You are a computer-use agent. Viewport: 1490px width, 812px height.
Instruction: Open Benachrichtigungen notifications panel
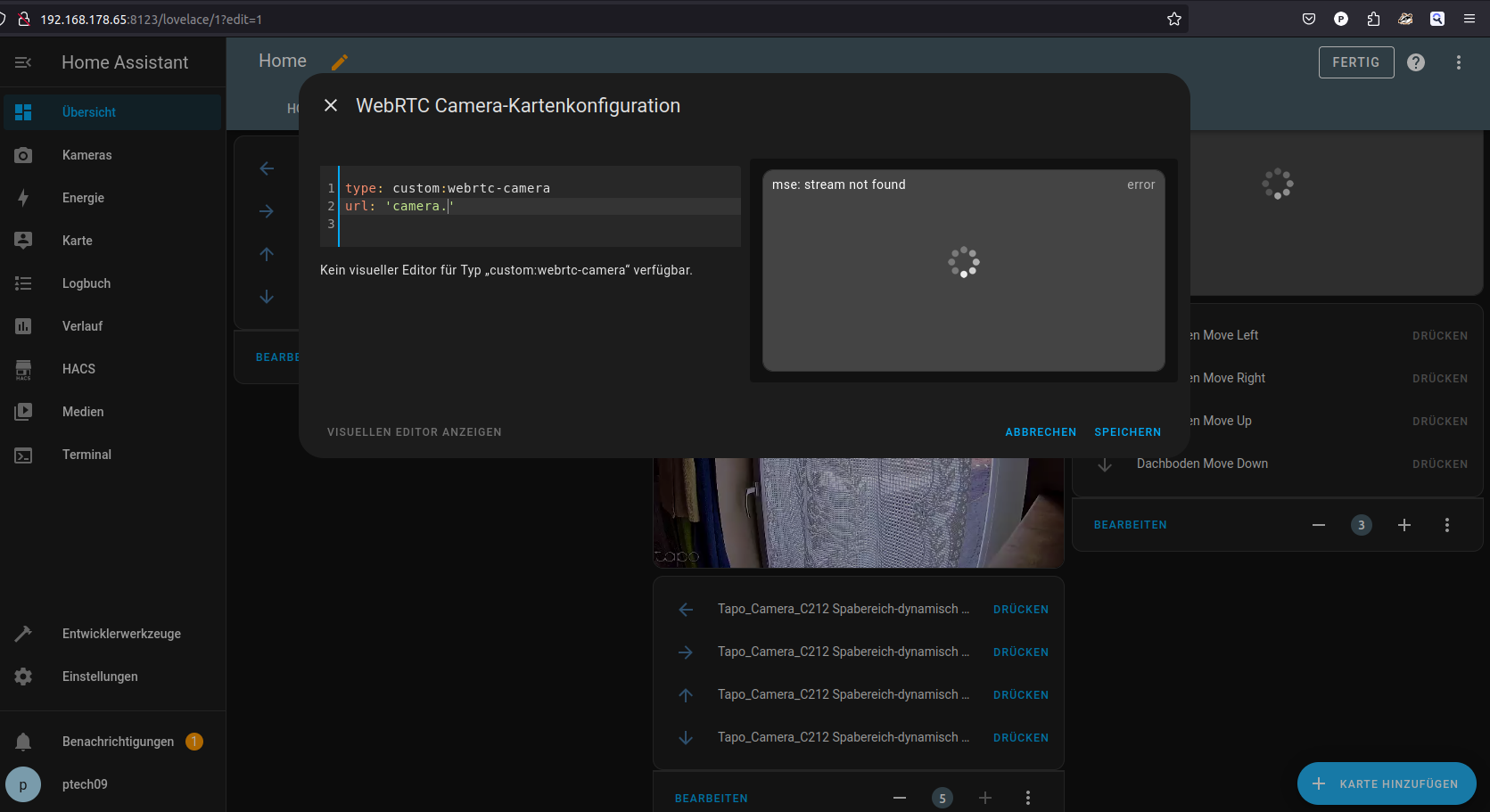point(118,742)
